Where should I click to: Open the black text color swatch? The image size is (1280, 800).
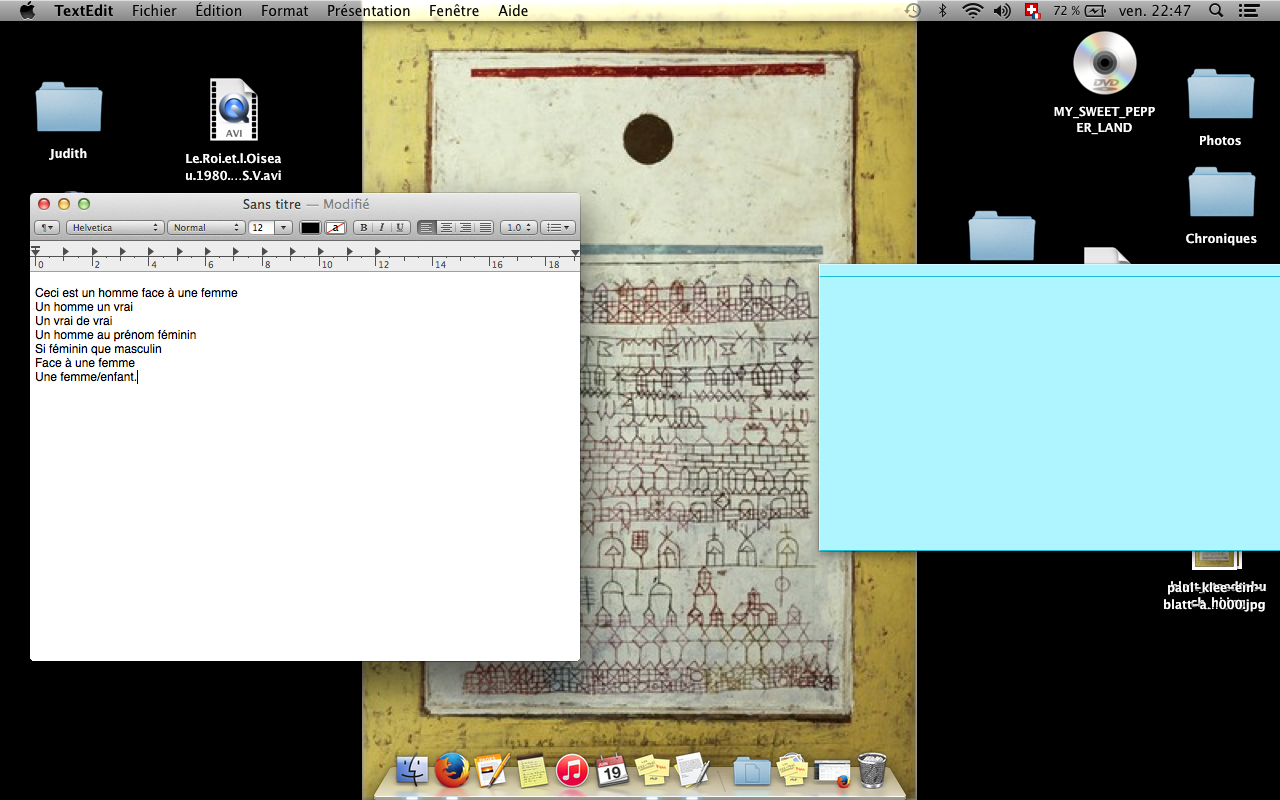click(x=311, y=228)
